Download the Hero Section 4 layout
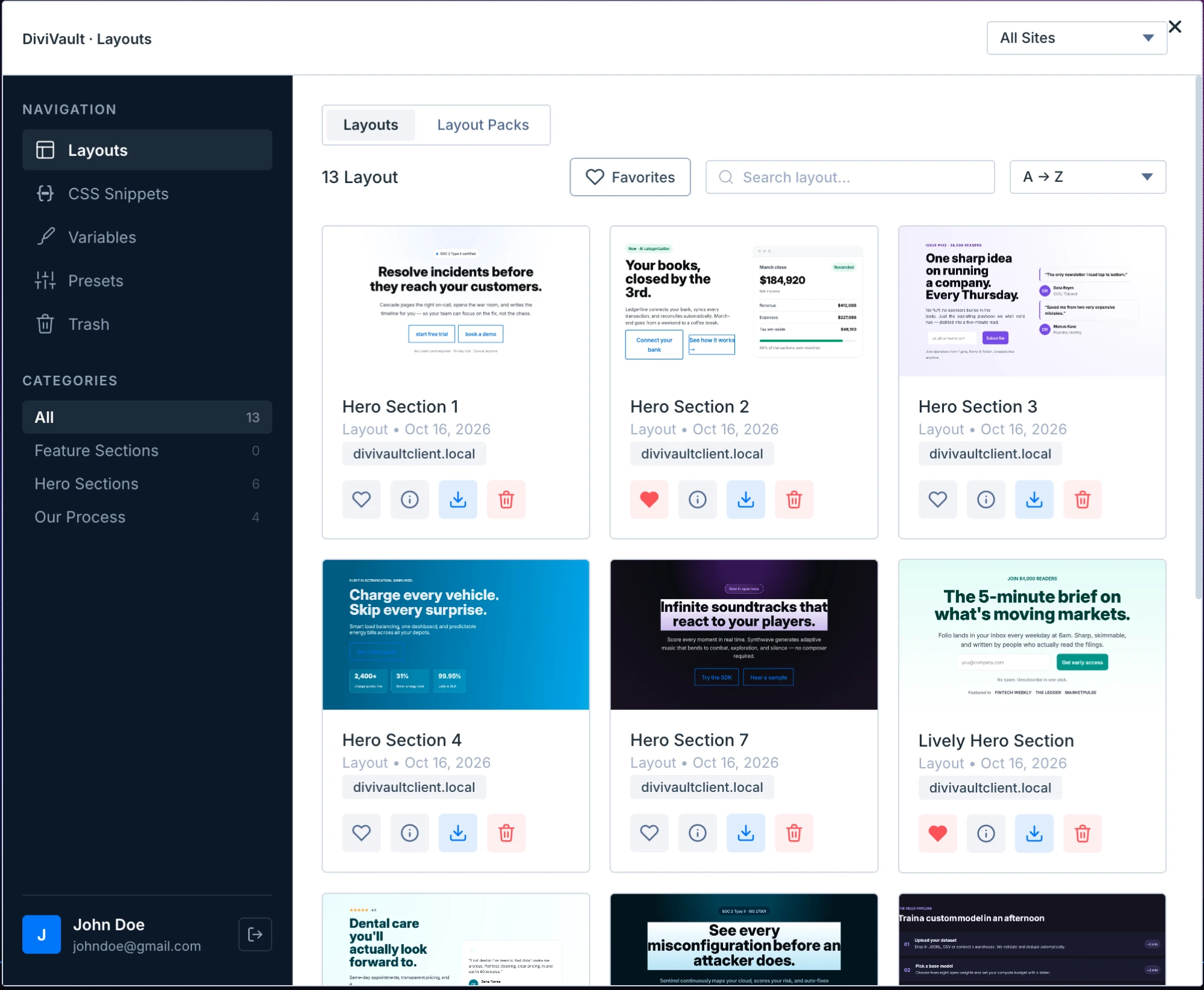The height and width of the screenshot is (990, 1204). [458, 833]
